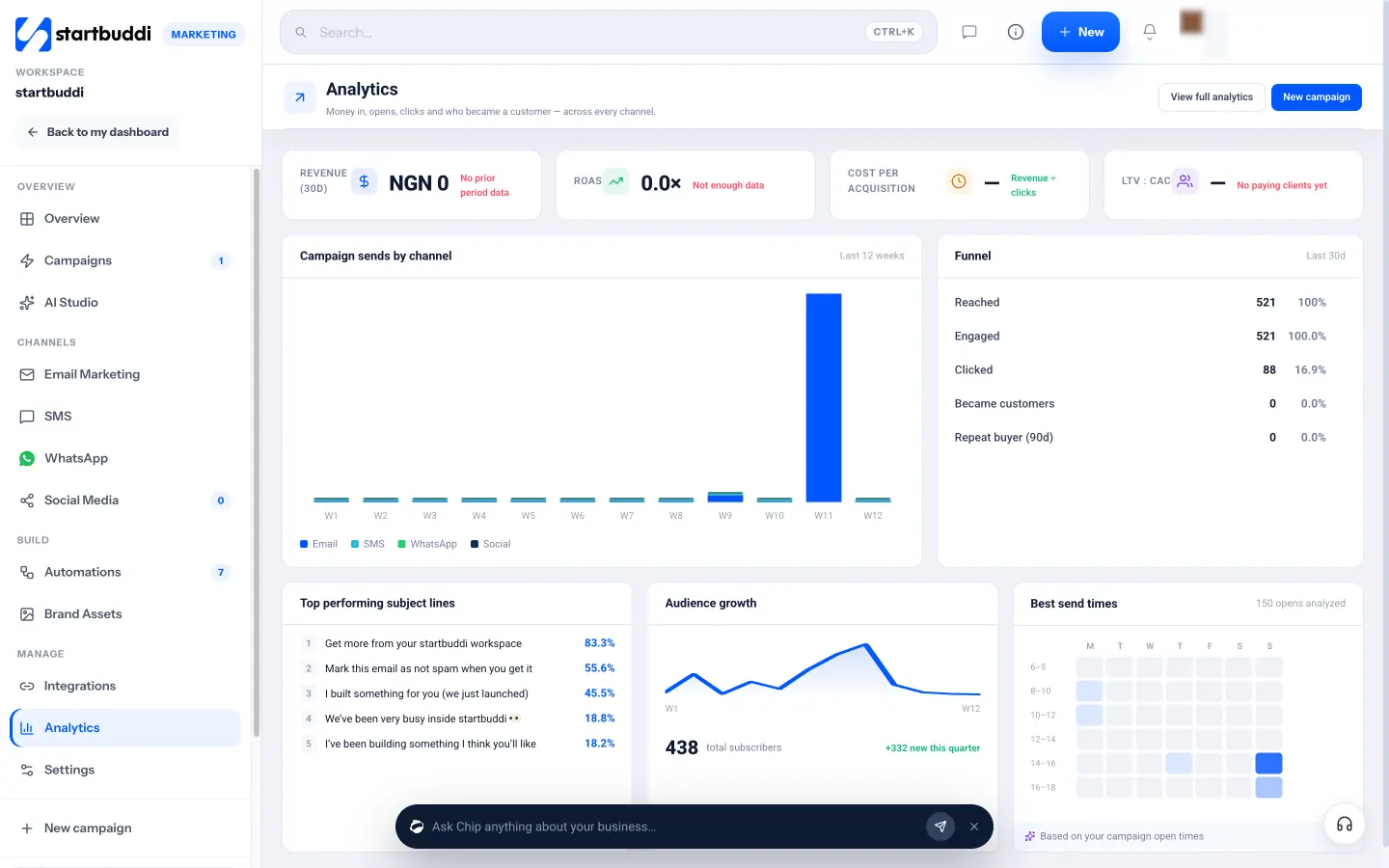Click New campaign button in header
This screenshot has height=868, width=1389.
pyautogui.click(x=1317, y=97)
